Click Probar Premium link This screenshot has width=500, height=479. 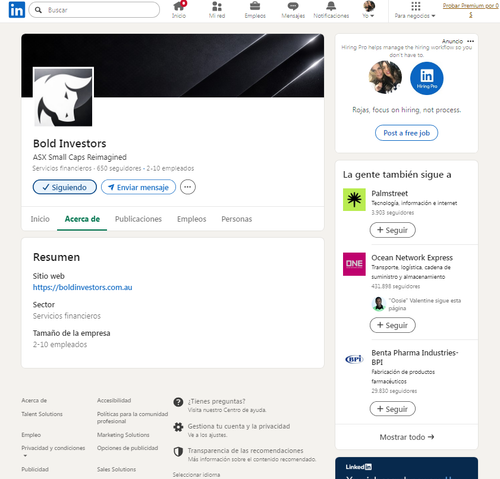pyautogui.click(x=471, y=10)
